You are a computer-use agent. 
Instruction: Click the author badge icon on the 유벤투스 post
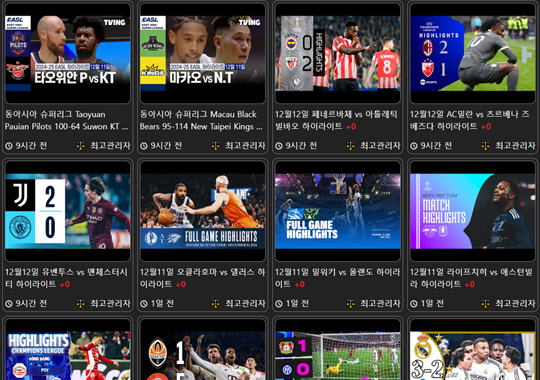tap(81, 304)
